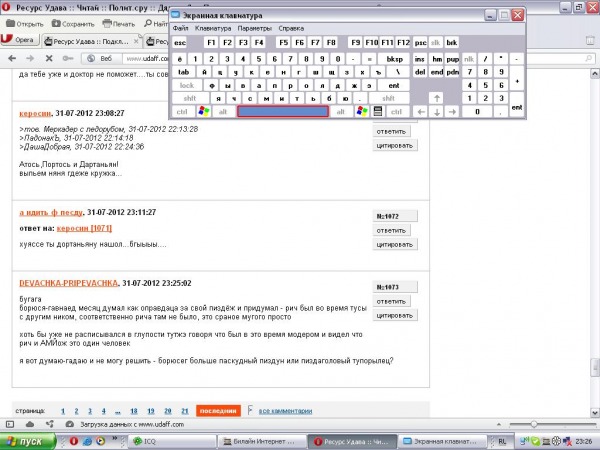Click the Сохранить toolbar item

coord(73,24)
